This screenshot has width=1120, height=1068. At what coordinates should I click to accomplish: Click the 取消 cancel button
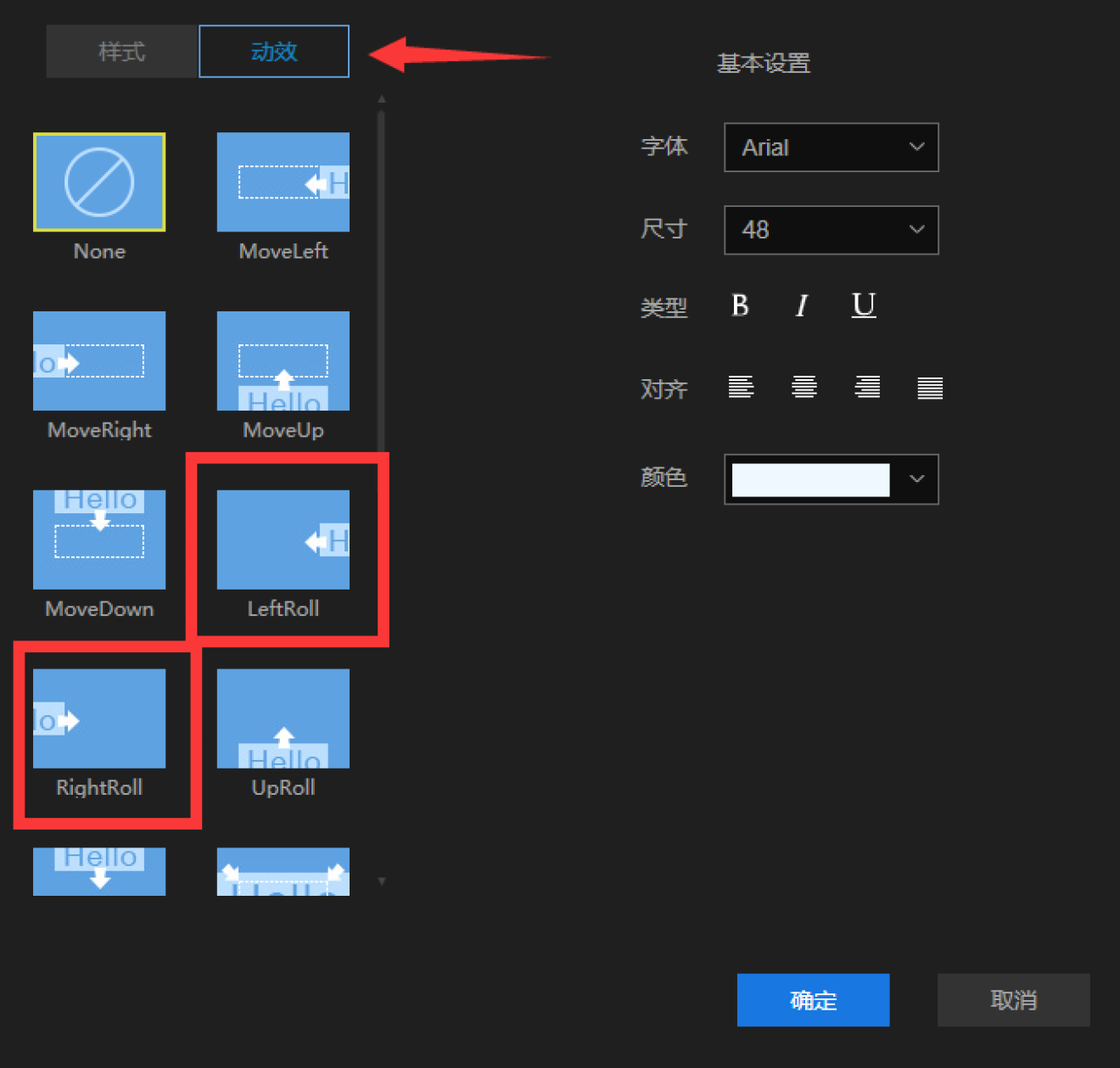click(x=1012, y=1000)
